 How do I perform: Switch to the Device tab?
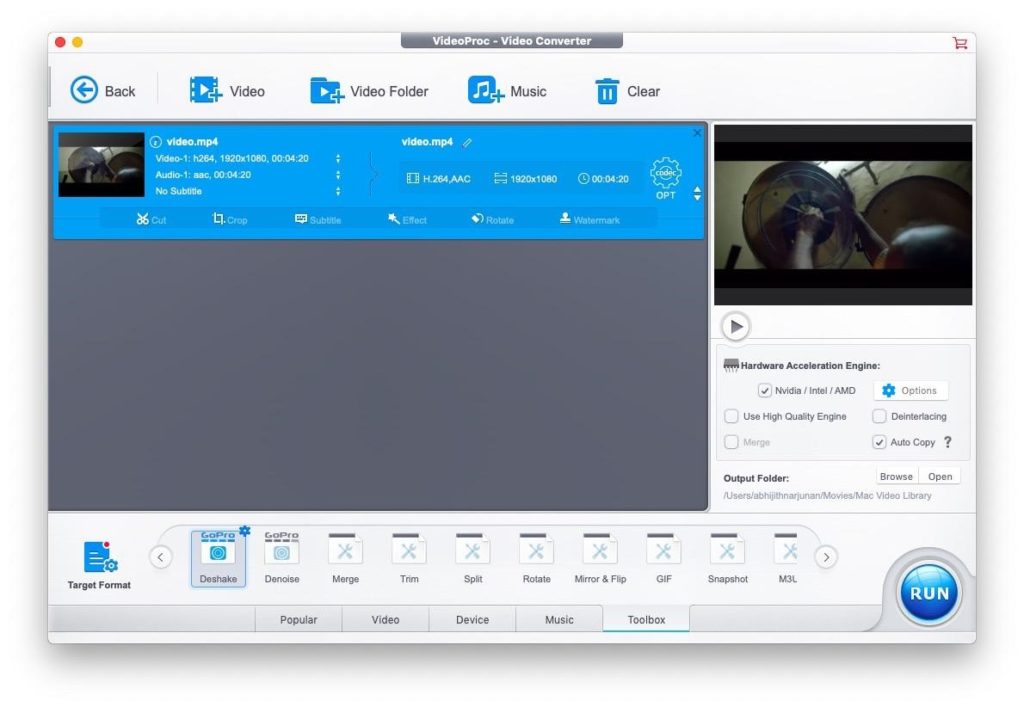coord(472,619)
